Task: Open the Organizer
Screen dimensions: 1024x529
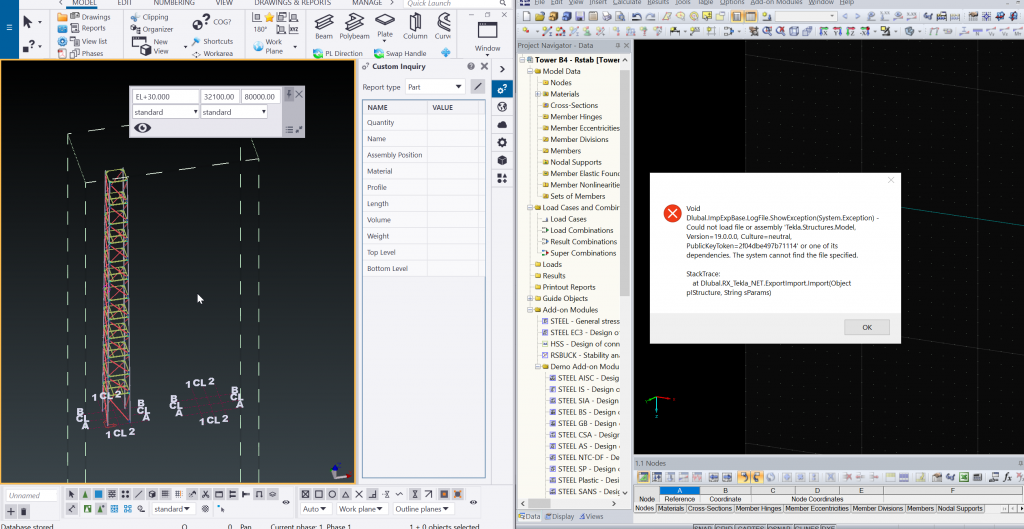Action: (x=152, y=29)
